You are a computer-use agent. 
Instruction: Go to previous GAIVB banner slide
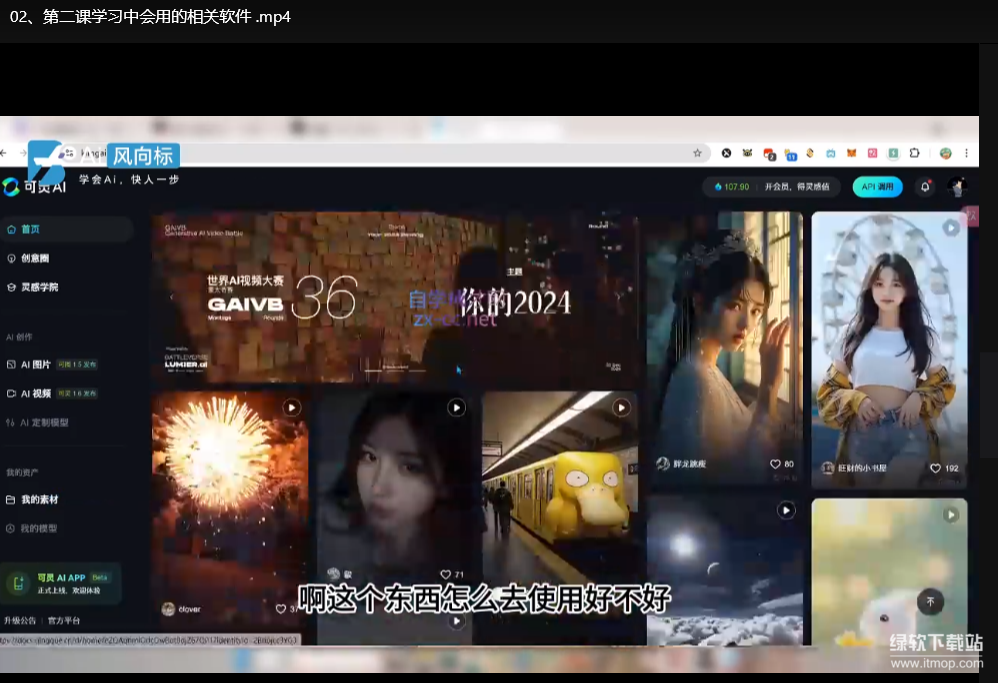point(171,297)
